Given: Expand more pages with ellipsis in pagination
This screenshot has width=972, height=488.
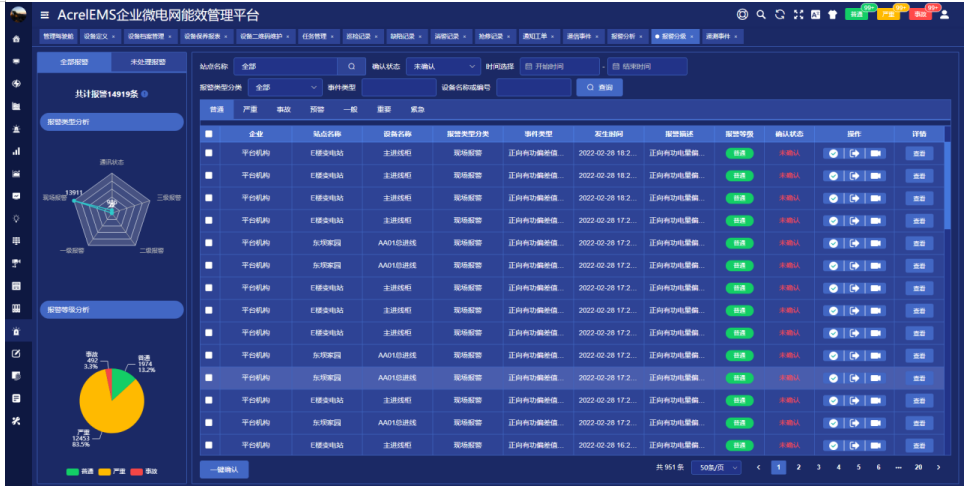Looking at the screenshot, I should point(898,467).
